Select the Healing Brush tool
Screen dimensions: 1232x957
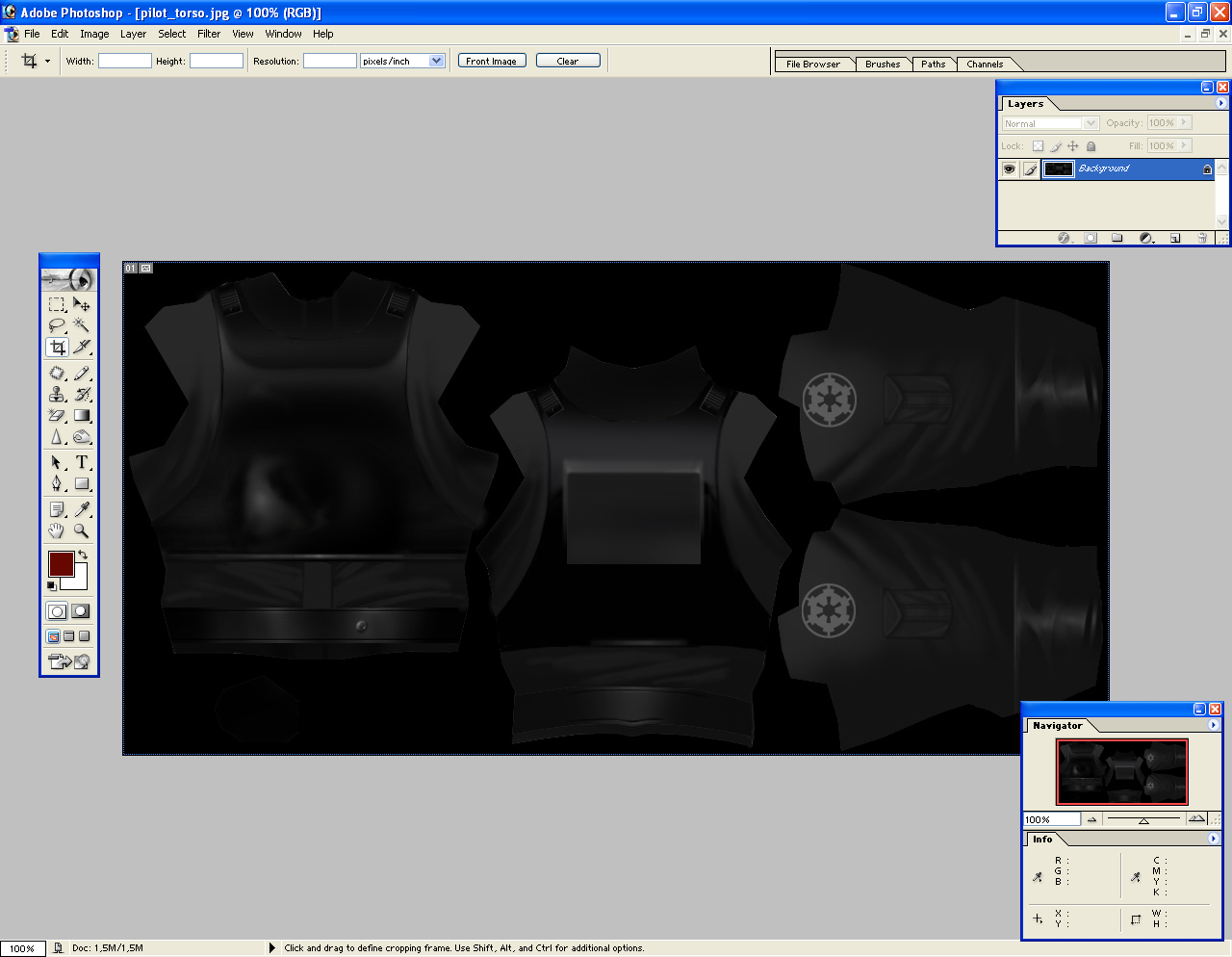click(x=57, y=373)
